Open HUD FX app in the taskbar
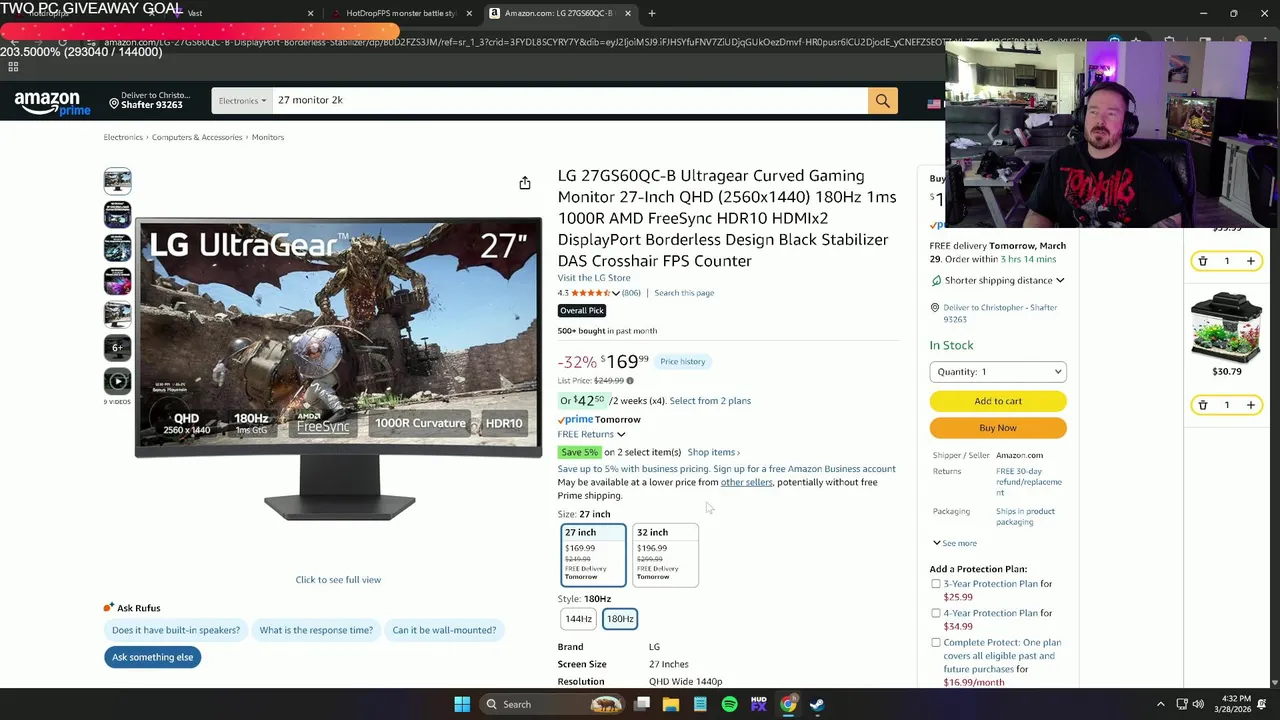Viewport: 1280px width, 720px height. [759, 704]
